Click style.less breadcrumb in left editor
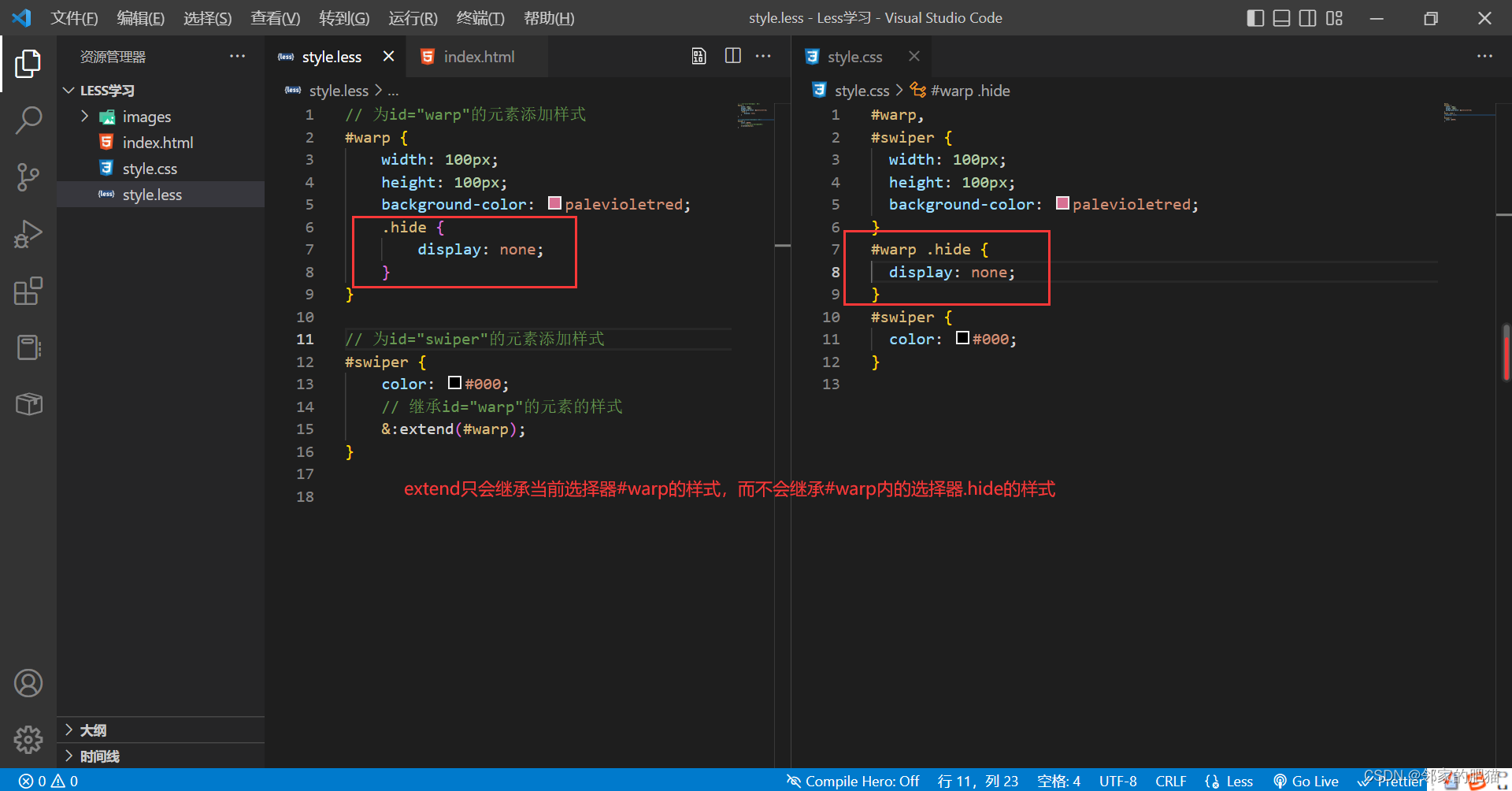 tap(339, 91)
